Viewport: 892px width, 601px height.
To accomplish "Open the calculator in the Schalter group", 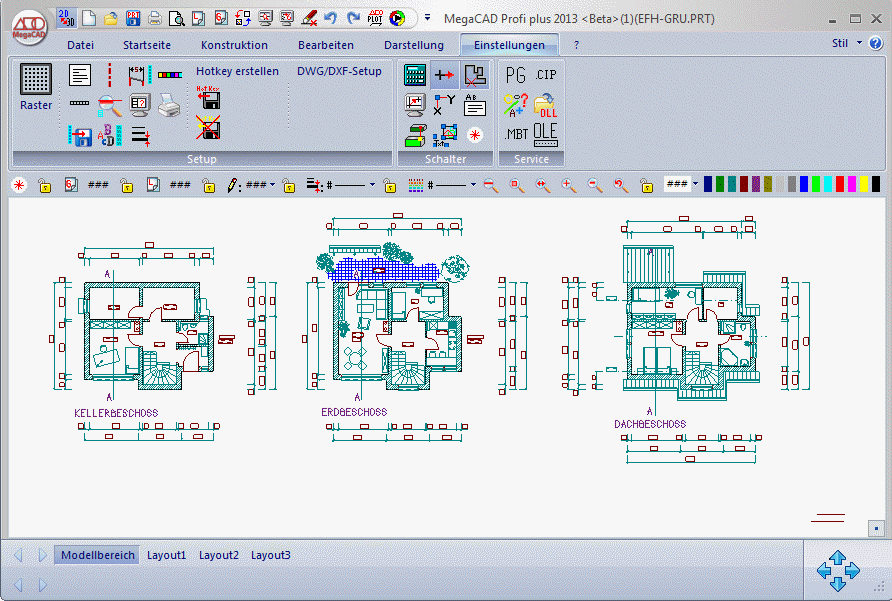I will pyautogui.click(x=415, y=75).
